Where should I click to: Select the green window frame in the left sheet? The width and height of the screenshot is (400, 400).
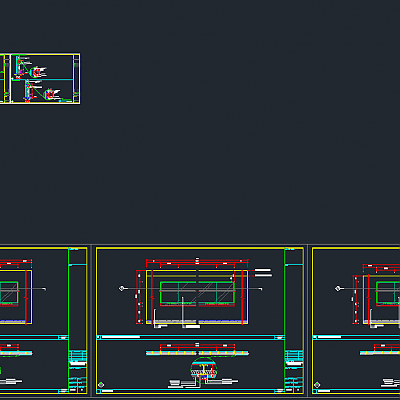pos(9,293)
